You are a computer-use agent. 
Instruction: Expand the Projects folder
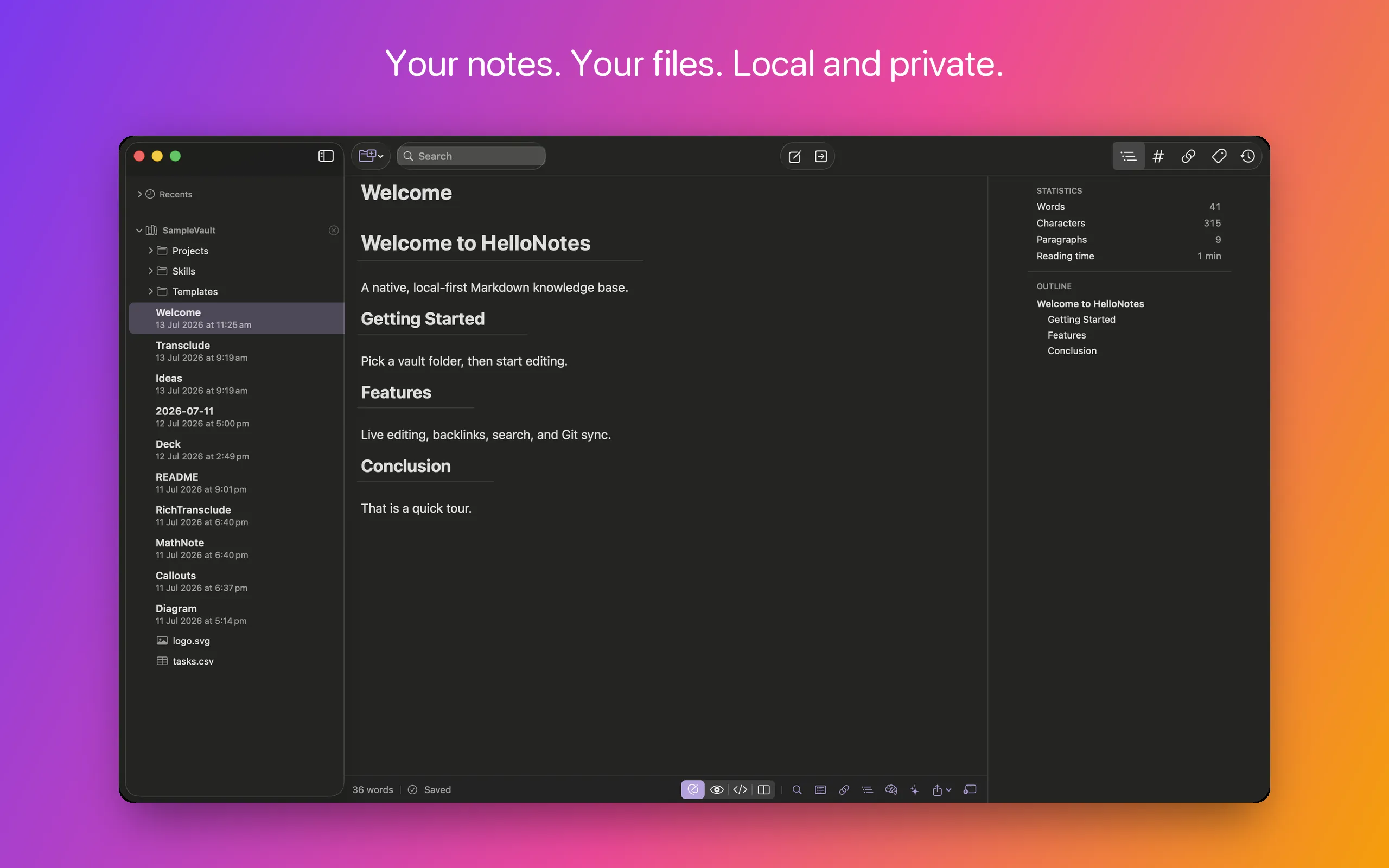(150, 251)
